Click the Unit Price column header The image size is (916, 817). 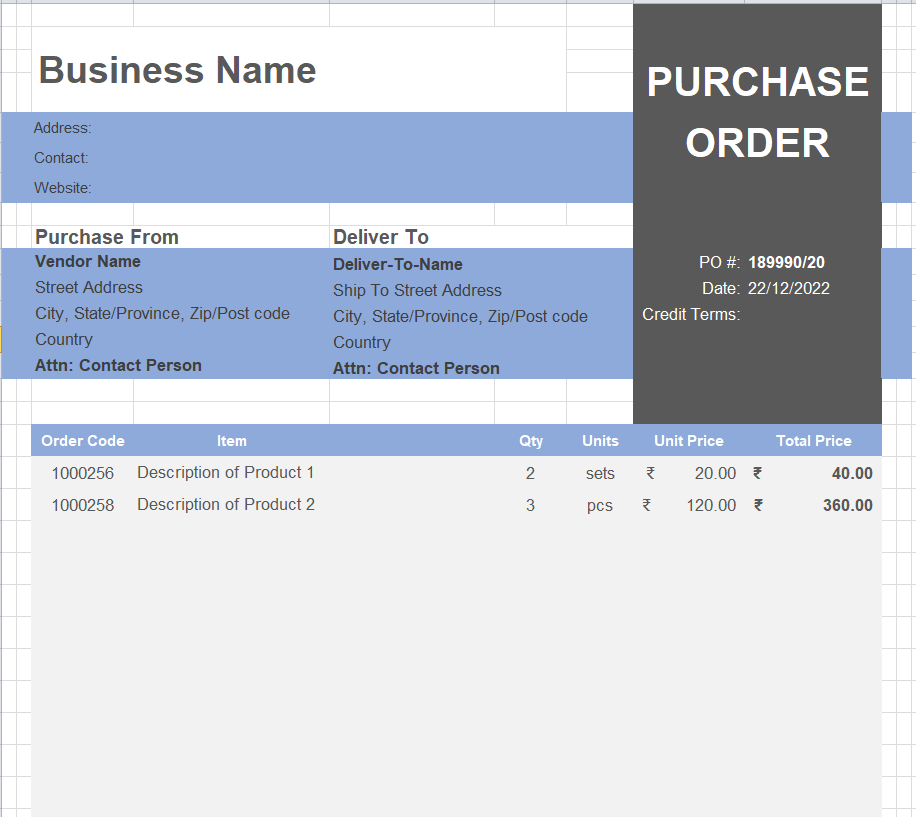click(x=689, y=440)
